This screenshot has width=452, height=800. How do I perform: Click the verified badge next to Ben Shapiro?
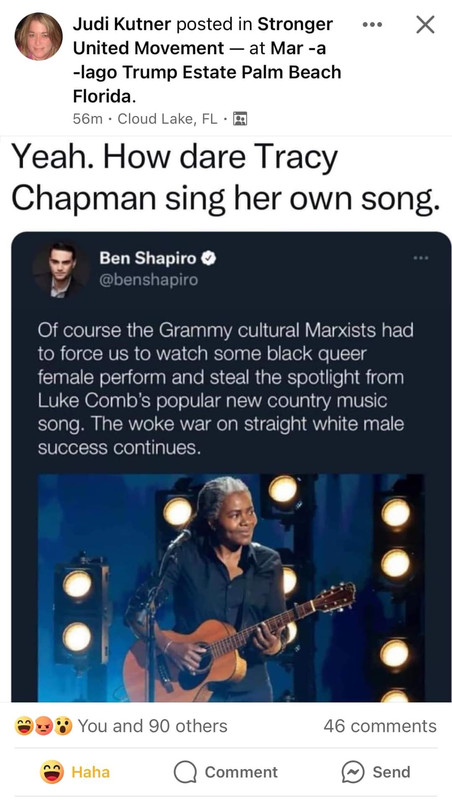(209, 258)
